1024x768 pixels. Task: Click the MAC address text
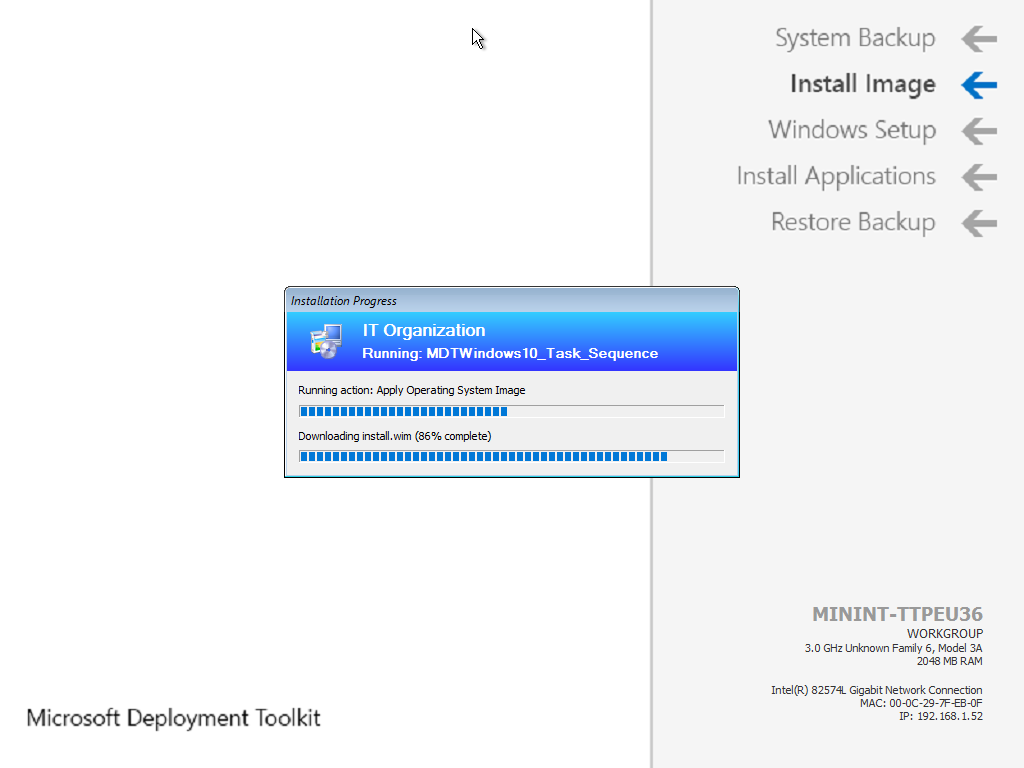tap(921, 703)
